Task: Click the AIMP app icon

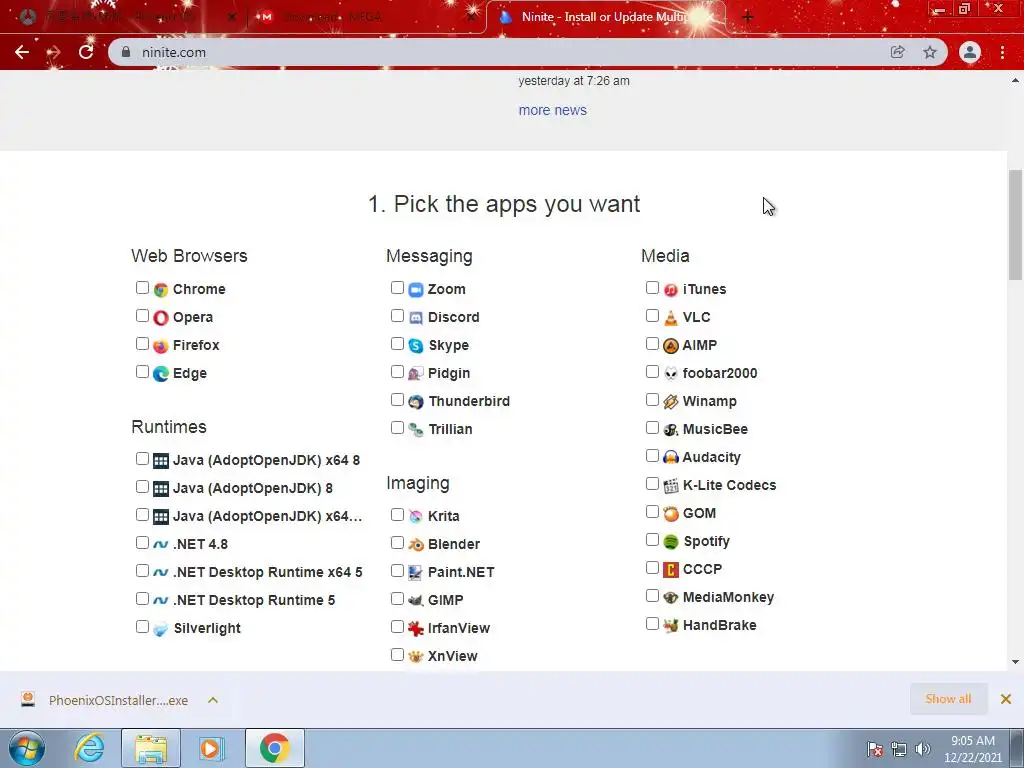Action: [x=671, y=345]
